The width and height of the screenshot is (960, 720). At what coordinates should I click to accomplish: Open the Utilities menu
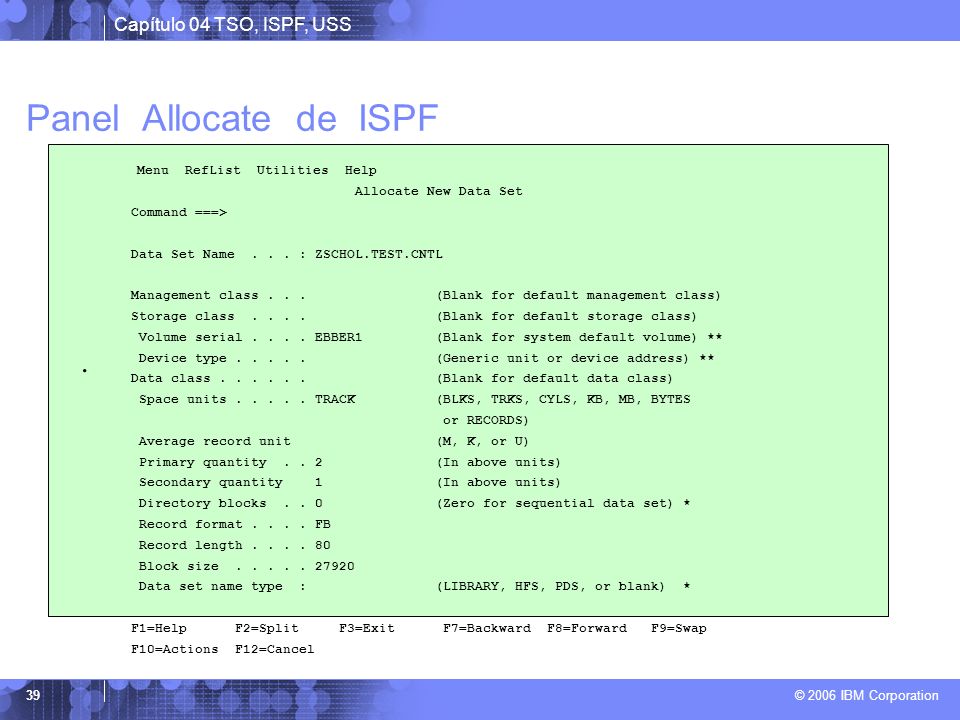(x=292, y=170)
